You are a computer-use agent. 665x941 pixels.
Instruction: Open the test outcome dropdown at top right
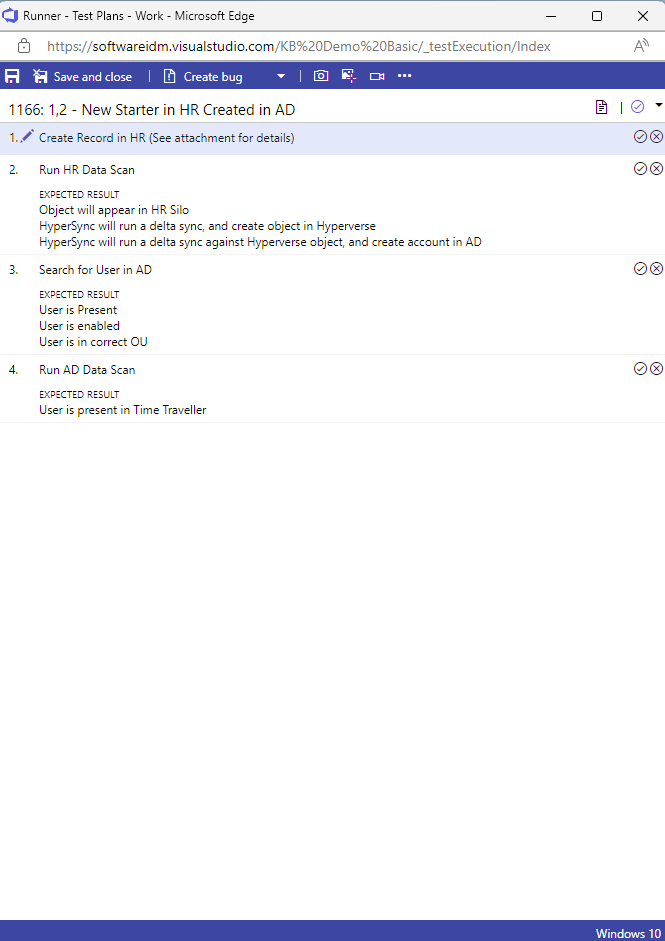pyautogui.click(x=656, y=106)
